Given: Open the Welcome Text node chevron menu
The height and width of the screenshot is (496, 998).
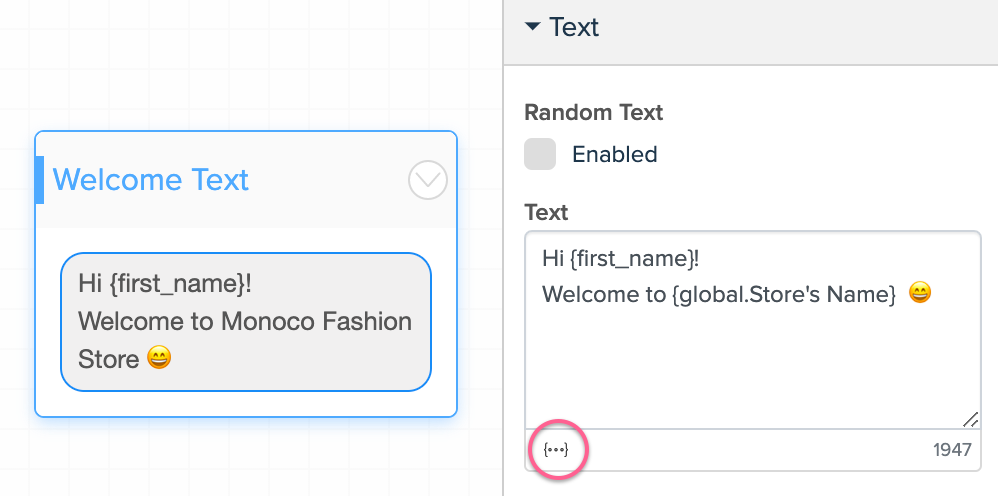Looking at the screenshot, I should (x=428, y=180).
